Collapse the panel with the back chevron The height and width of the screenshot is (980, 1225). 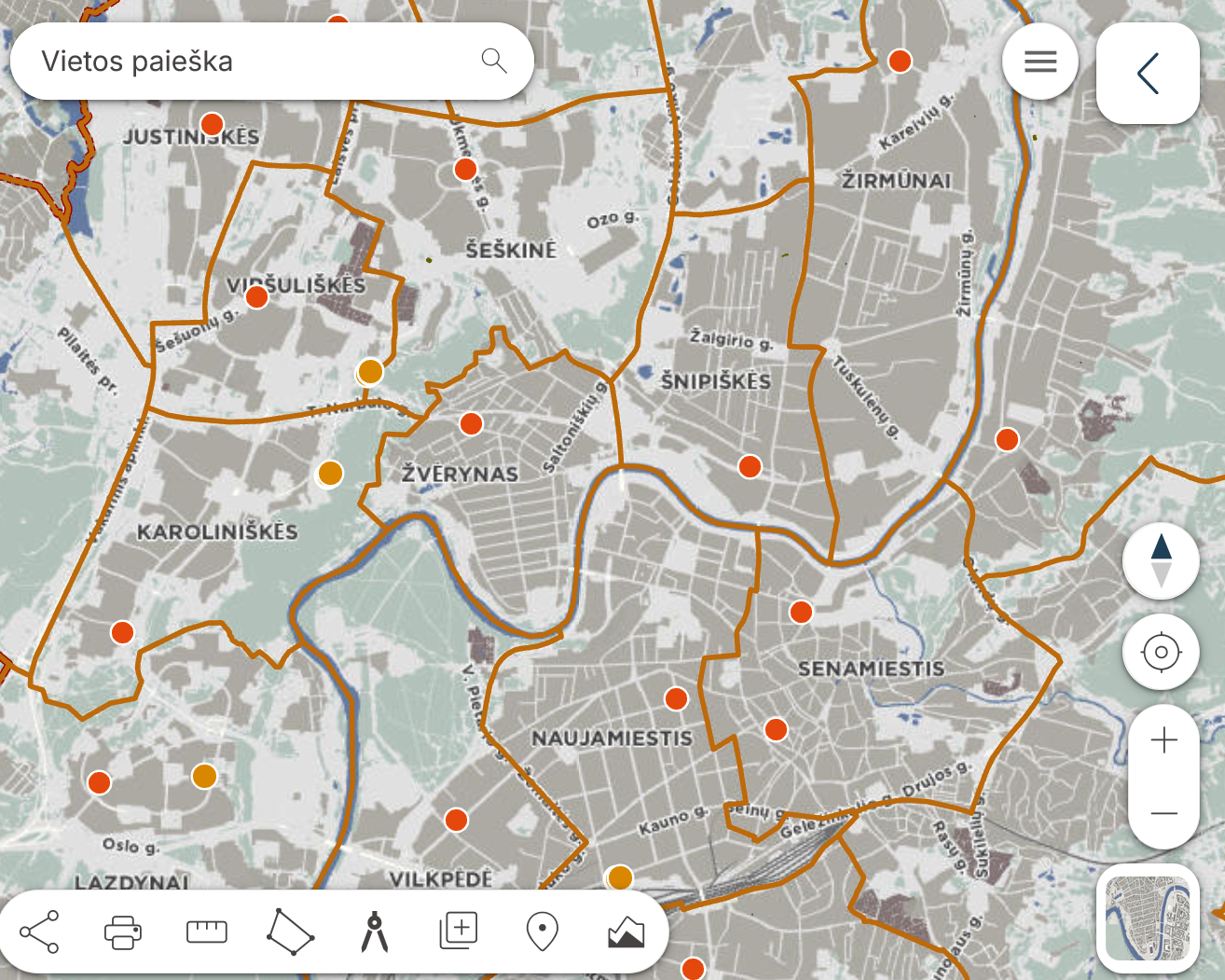coord(1148,74)
